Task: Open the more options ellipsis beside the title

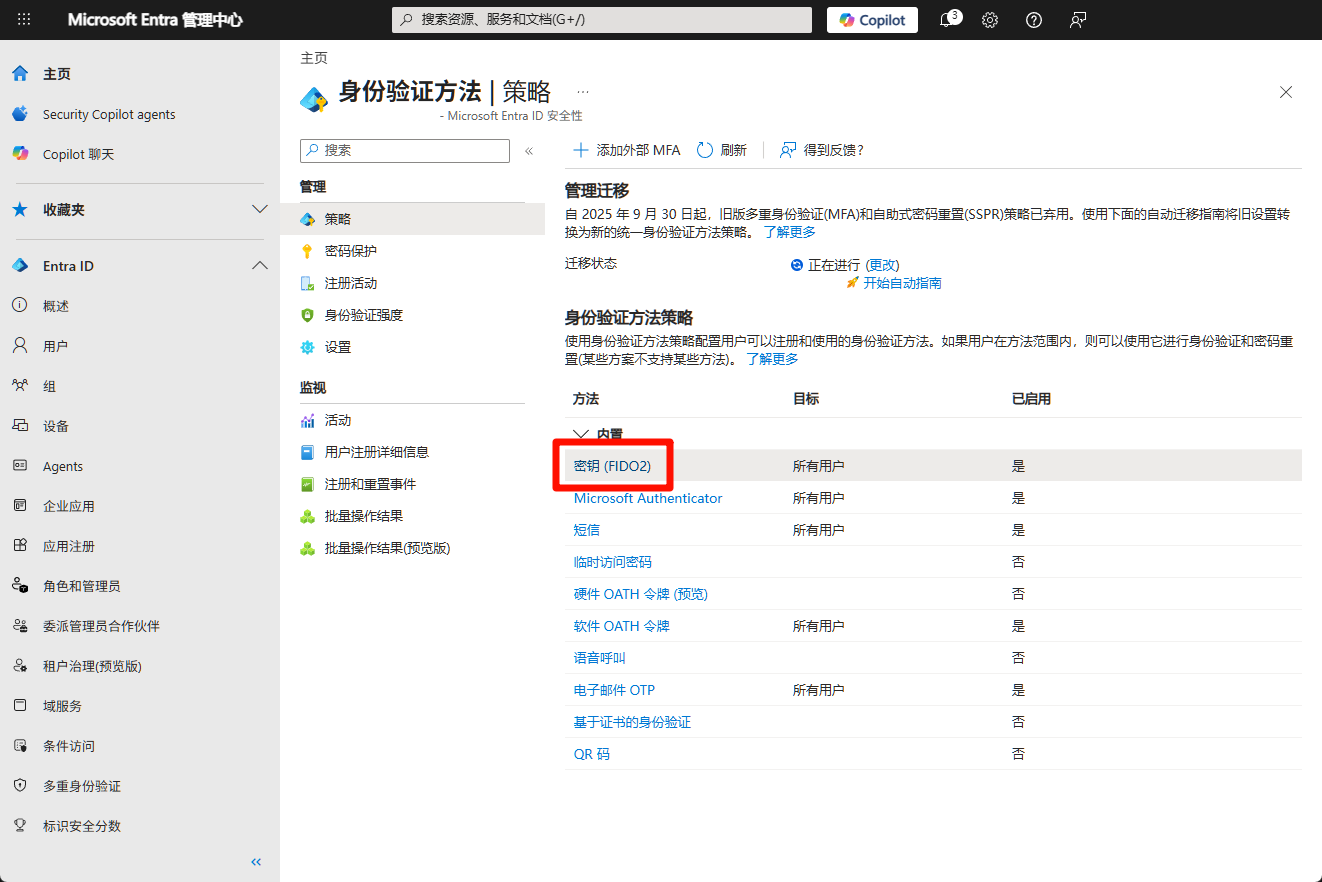Action: point(583,91)
